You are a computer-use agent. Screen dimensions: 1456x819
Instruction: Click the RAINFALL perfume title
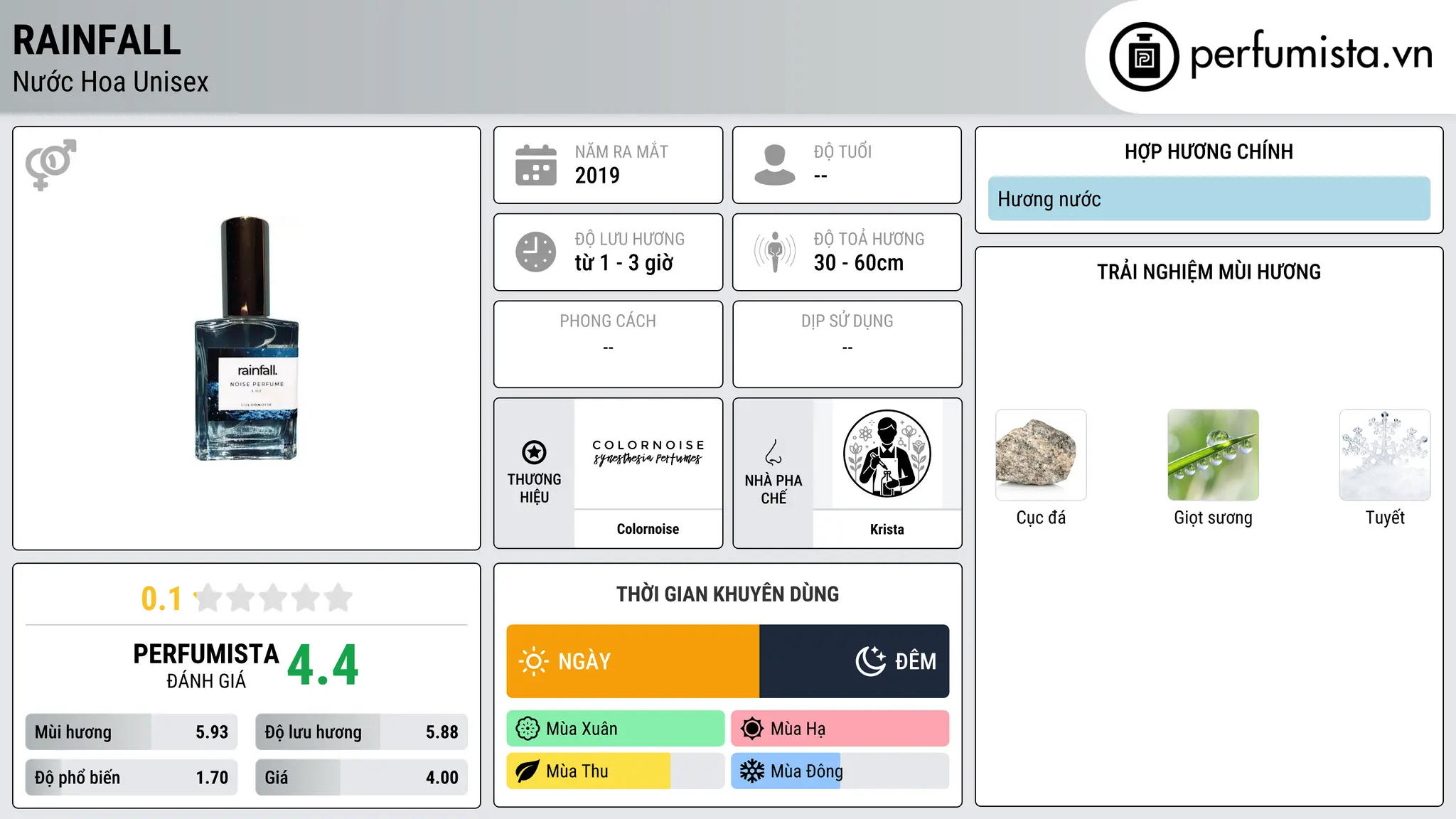(x=97, y=40)
